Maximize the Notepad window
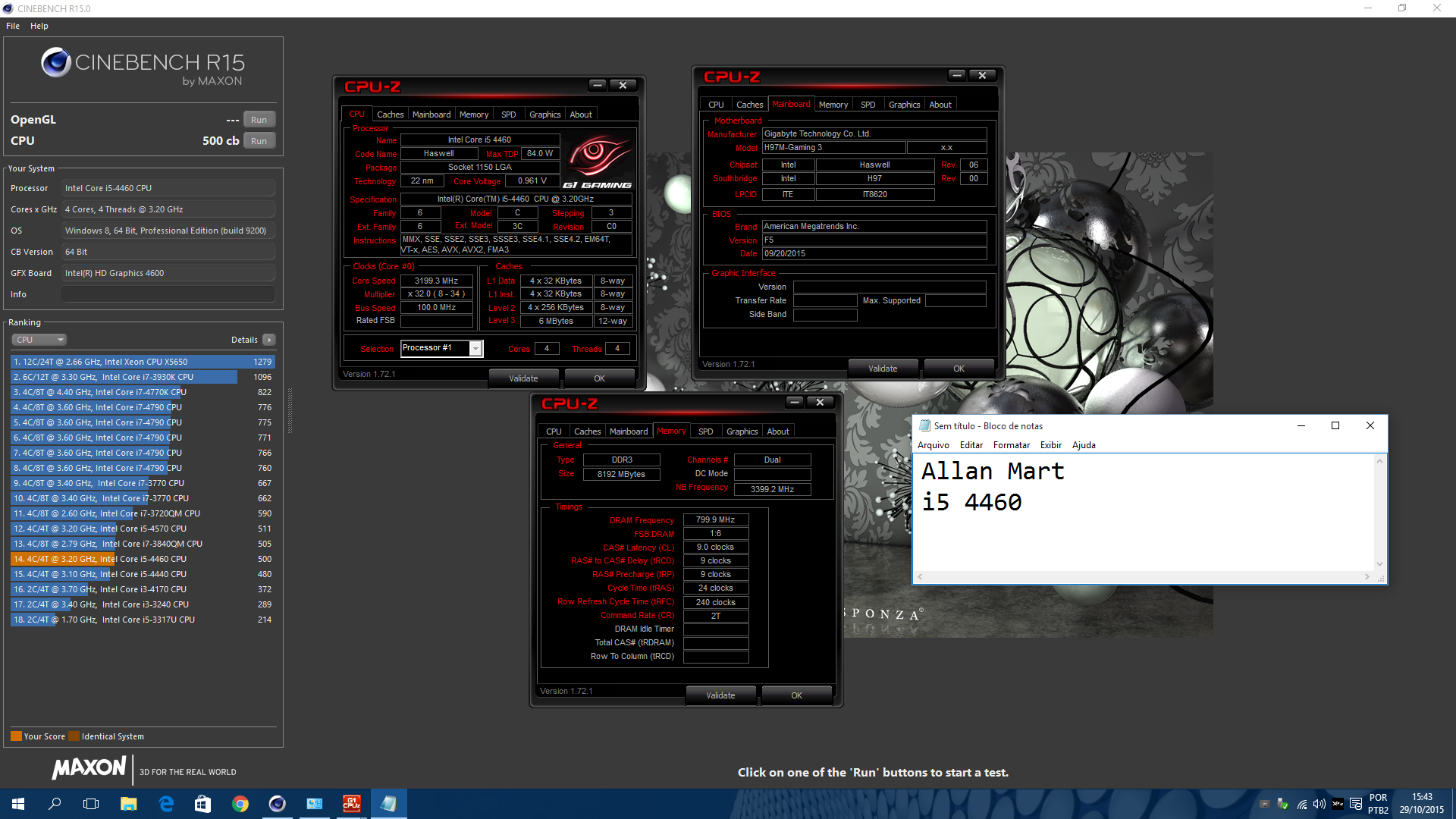The image size is (1456, 819). coord(1335,425)
